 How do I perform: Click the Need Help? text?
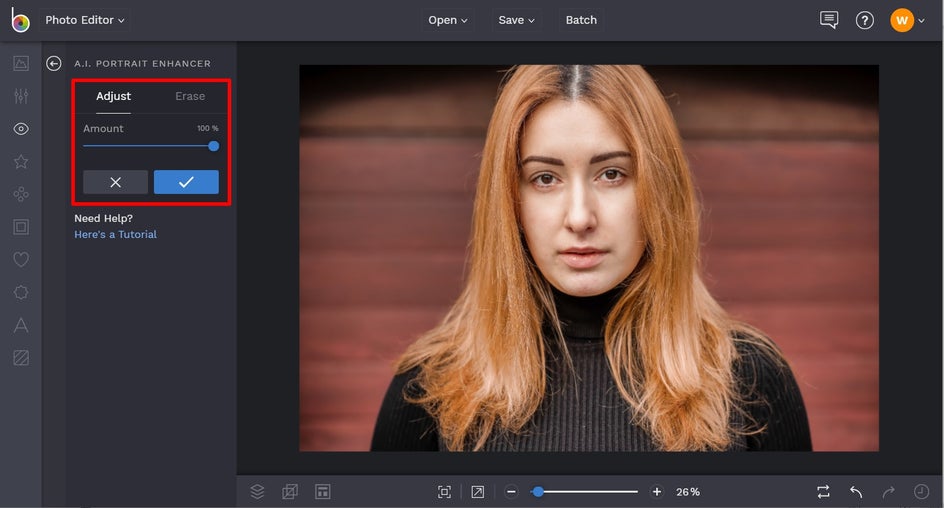104,218
